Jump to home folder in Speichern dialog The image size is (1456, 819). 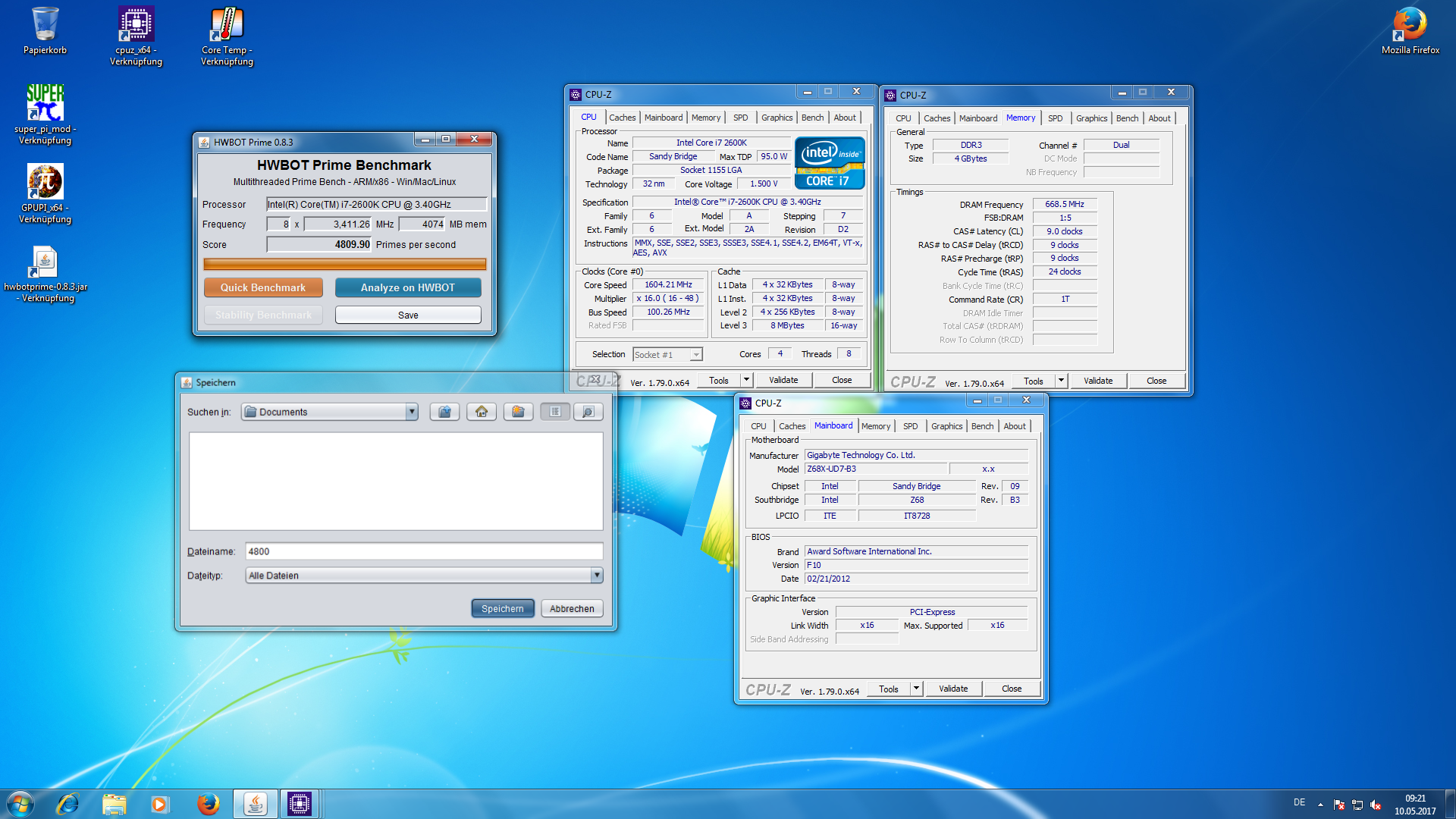click(x=482, y=412)
